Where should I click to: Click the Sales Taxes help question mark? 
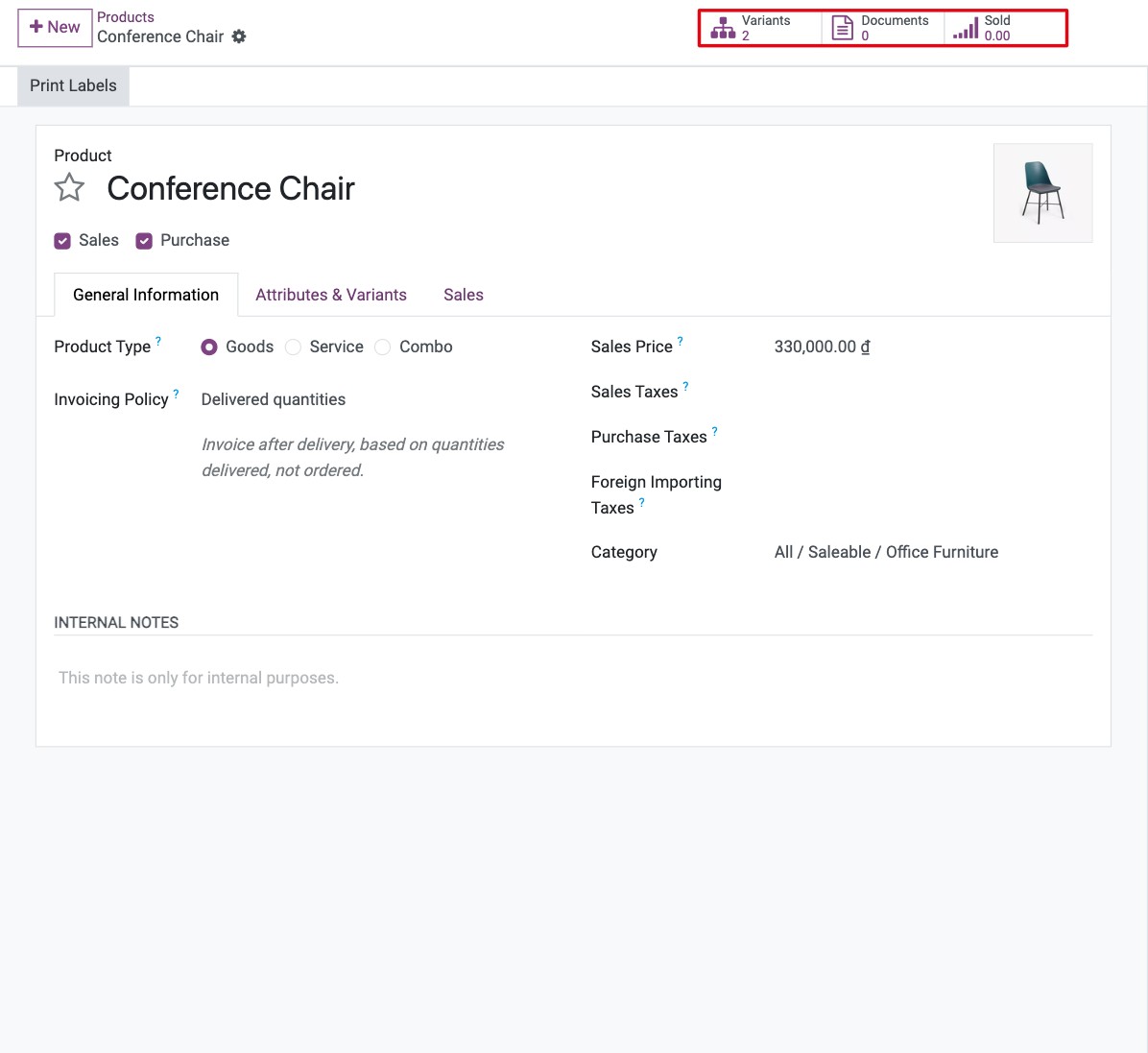coord(685,387)
